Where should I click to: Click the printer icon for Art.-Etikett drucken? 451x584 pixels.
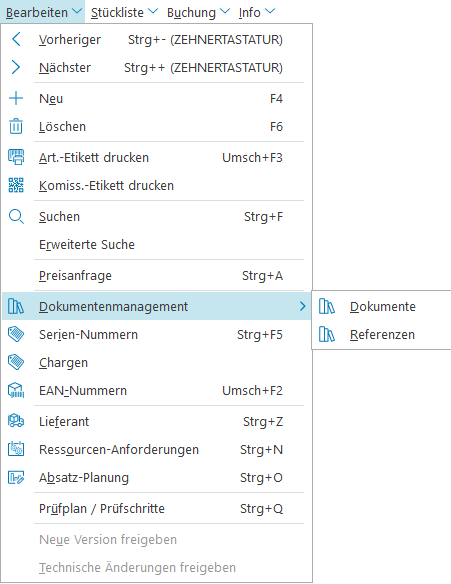tap(16, 157)
